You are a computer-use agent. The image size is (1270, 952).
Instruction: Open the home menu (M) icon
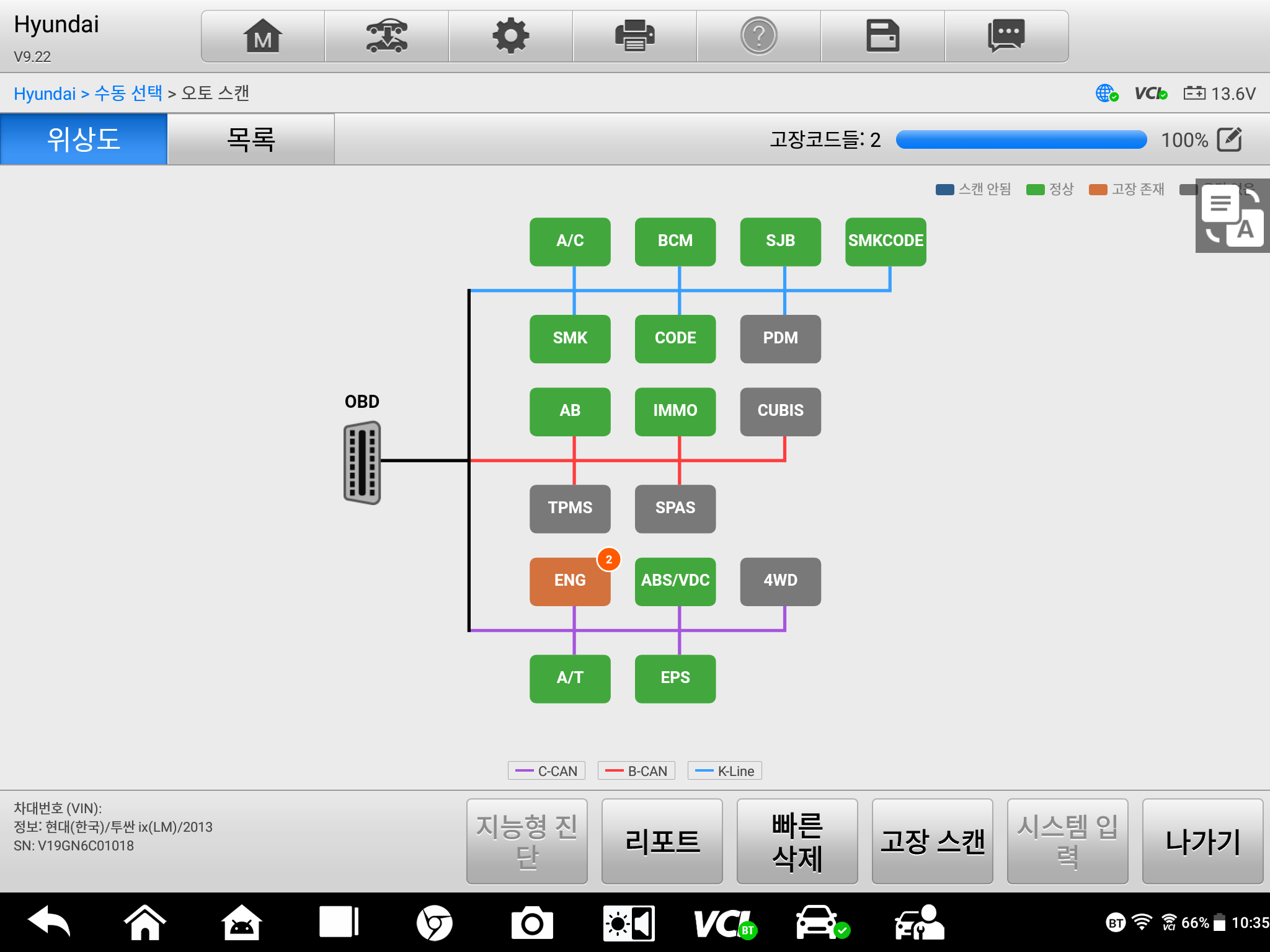click(263, 36)
